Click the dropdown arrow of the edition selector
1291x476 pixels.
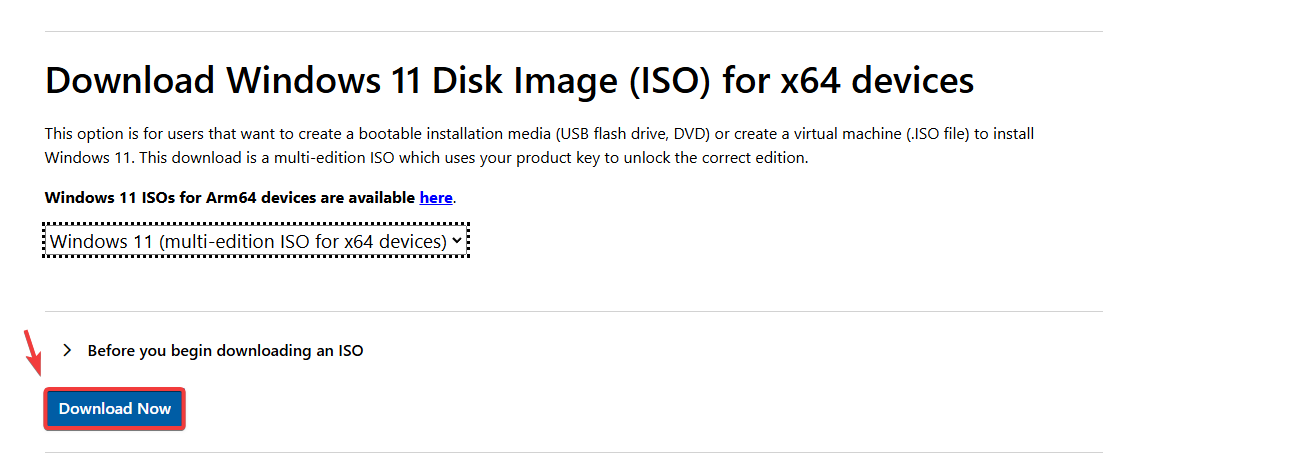pos(457,241)
